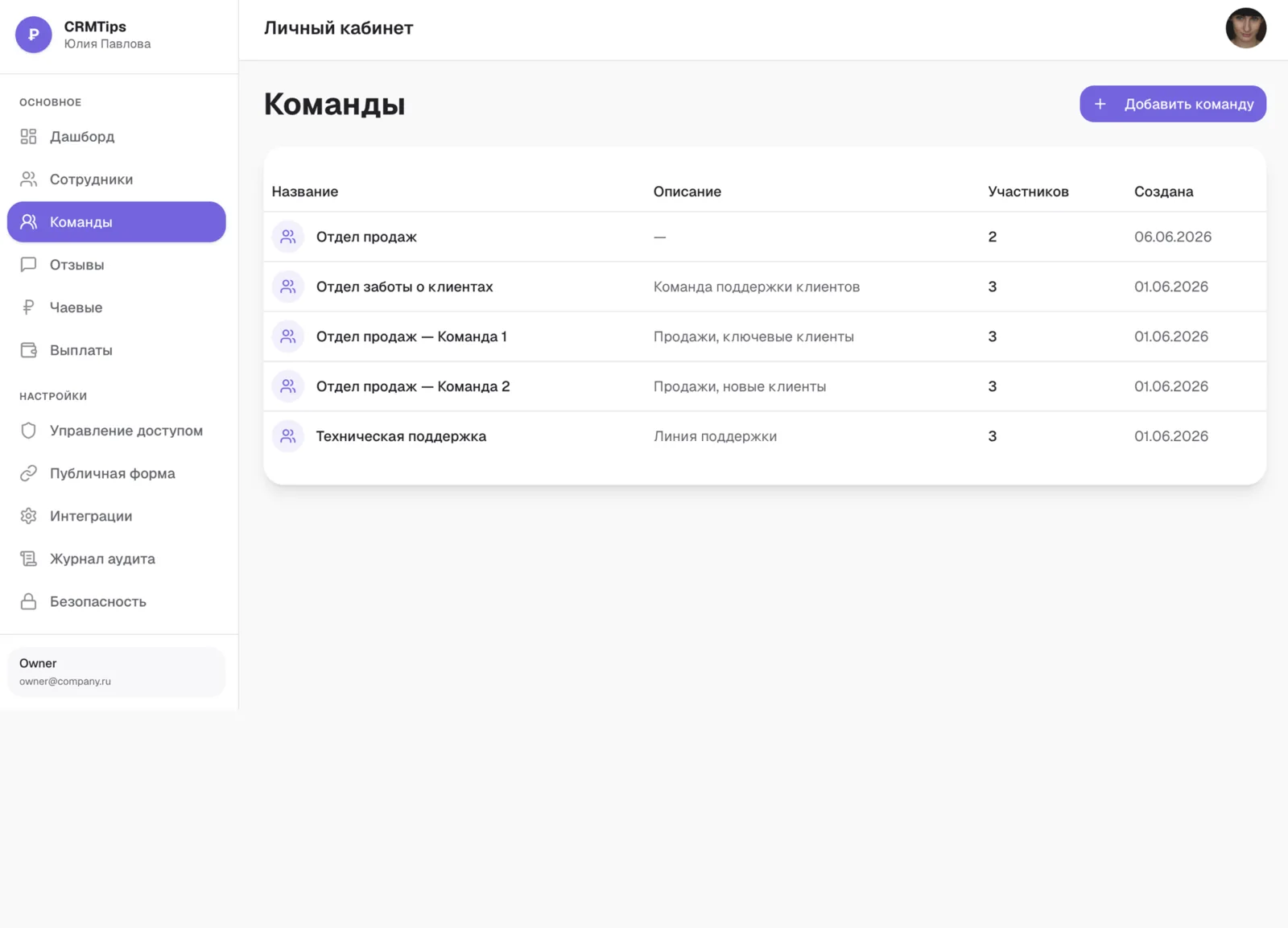Click the owner@company.ru email text

pyautogui.click(x=65, y=681)
